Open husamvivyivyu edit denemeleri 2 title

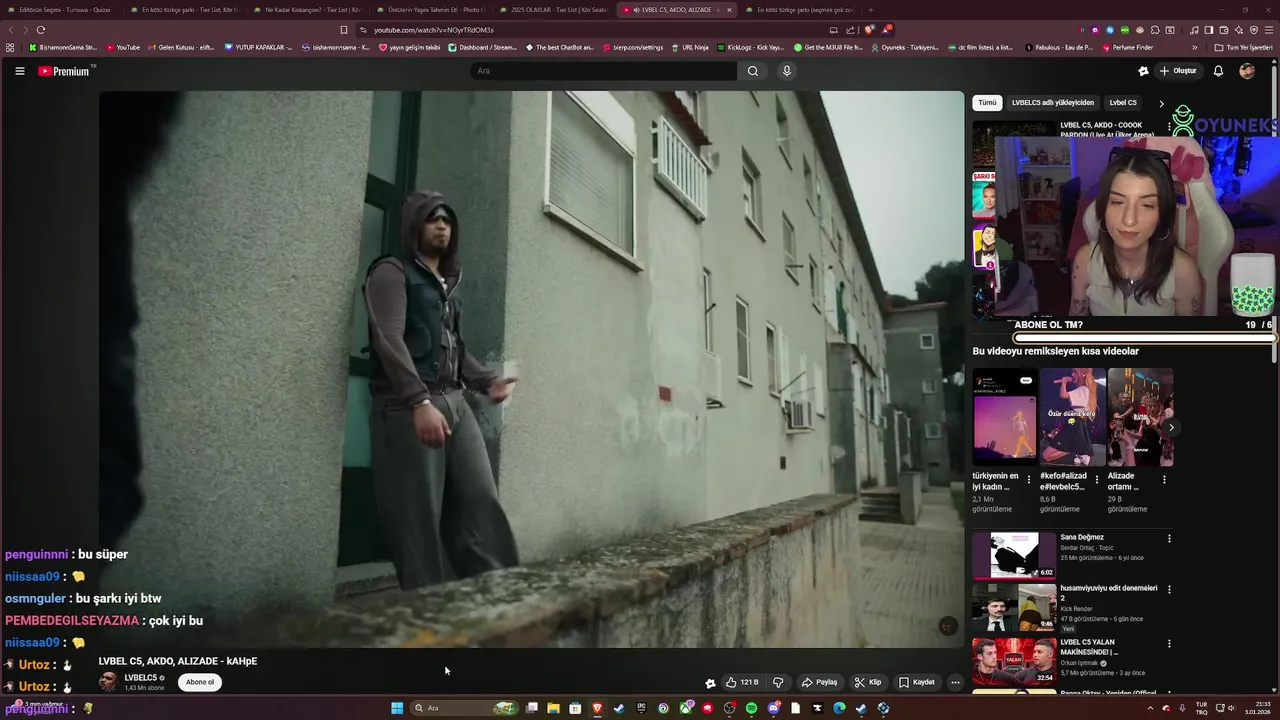[1108, 593]
